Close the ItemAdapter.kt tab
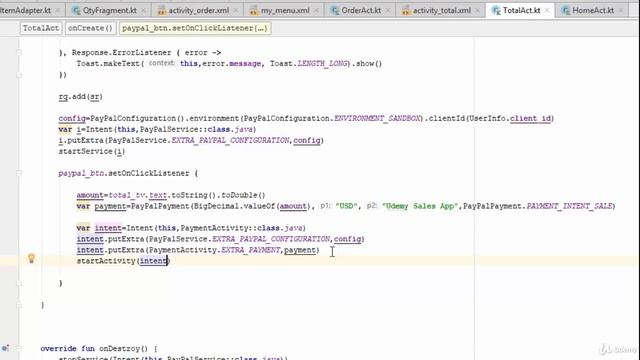The width and height of the screenshot is (640, 360). pyautogui.click(x=58, y=11)
